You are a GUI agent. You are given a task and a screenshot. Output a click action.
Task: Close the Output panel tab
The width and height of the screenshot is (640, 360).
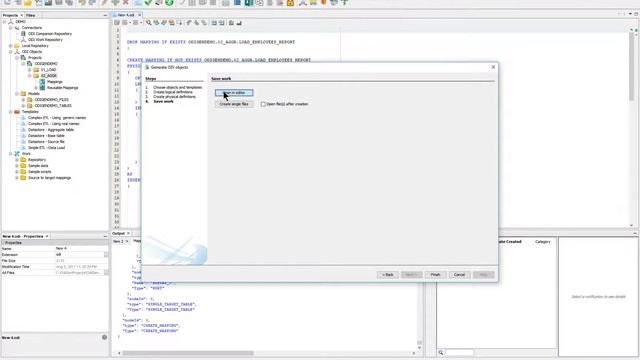point(128,233)
